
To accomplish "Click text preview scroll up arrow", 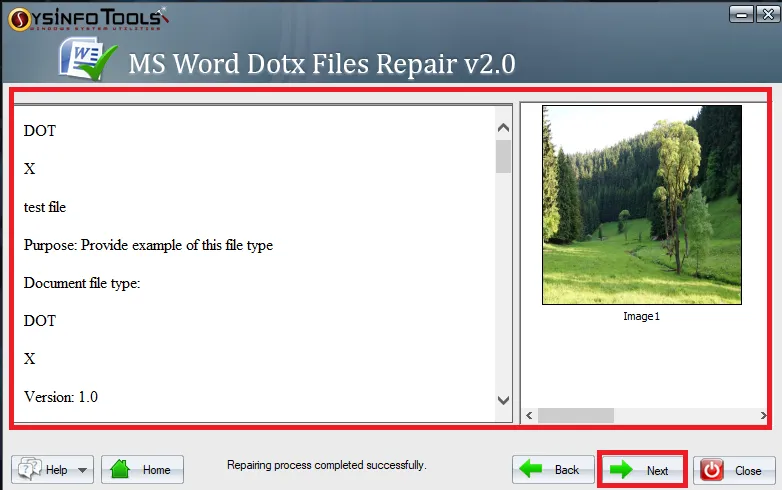I will coord(503,128).
